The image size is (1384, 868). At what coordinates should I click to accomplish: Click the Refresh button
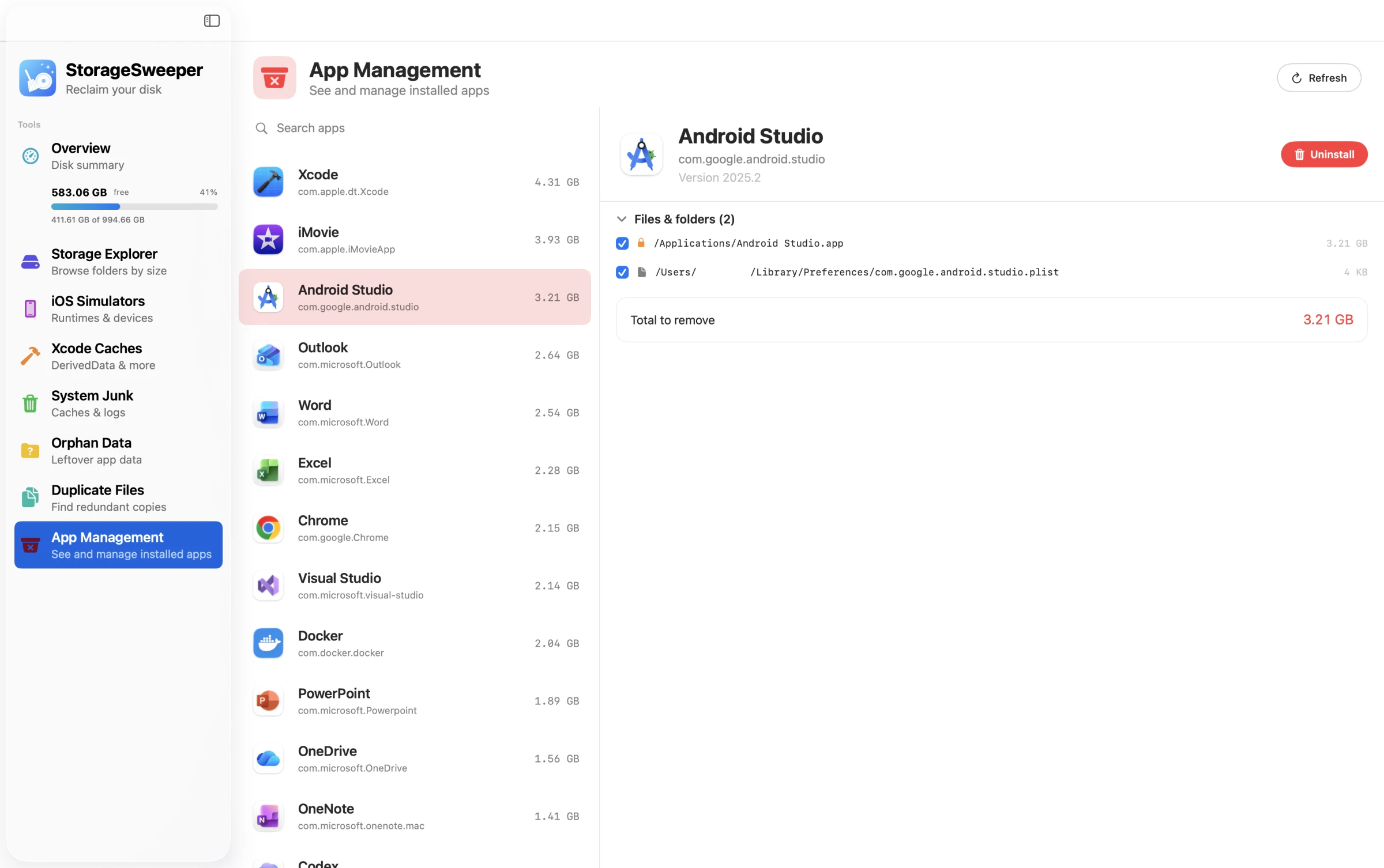(1319, 78)
